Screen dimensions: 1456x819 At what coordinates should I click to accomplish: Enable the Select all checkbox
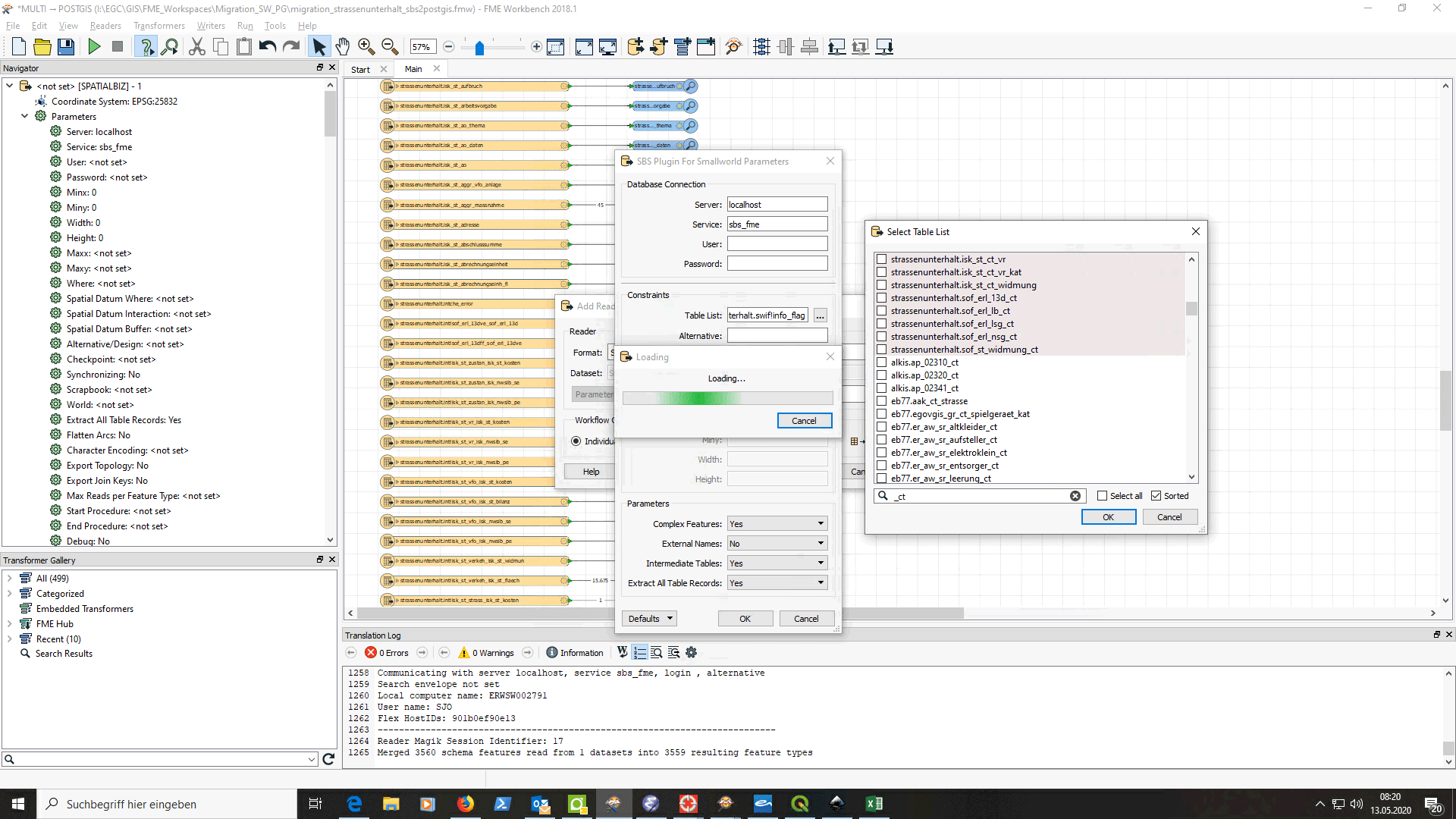pos(1103,495)
